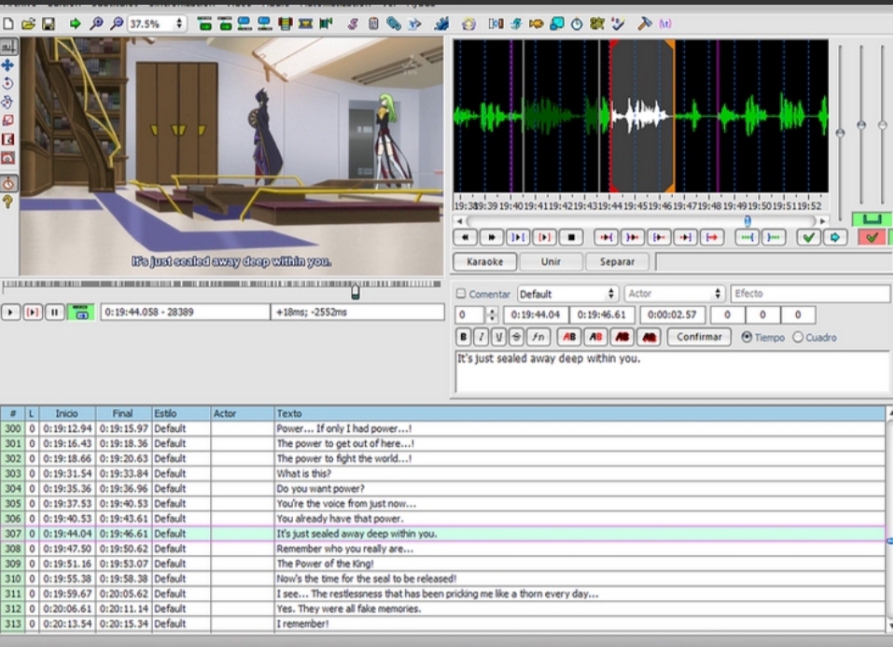Apply italic formatting to subtitle text
This screenshot has height=647, width=893.
[x=481, y=337]
